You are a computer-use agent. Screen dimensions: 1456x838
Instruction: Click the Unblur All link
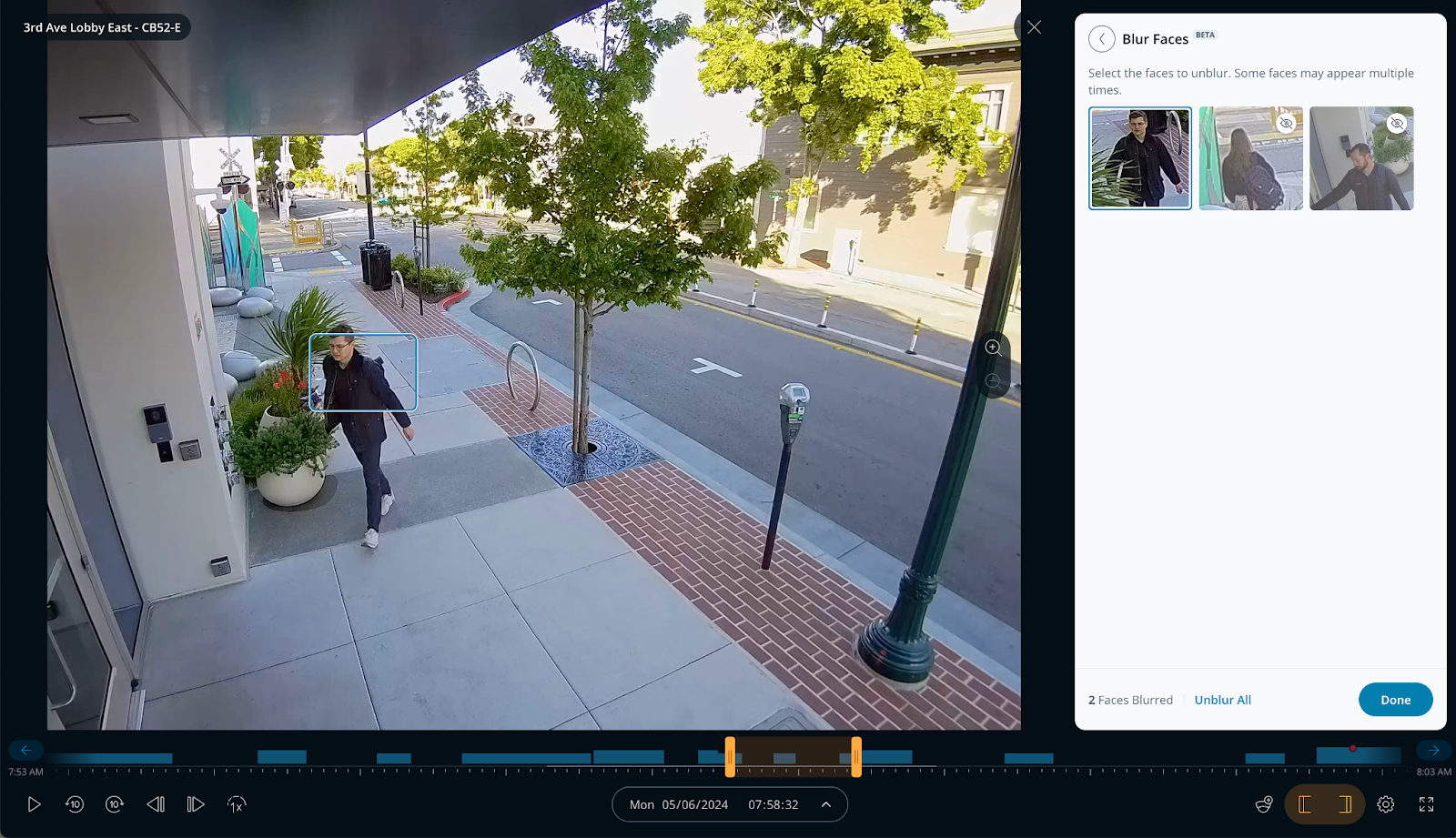pyautogui.click(x=1222, y=700)
